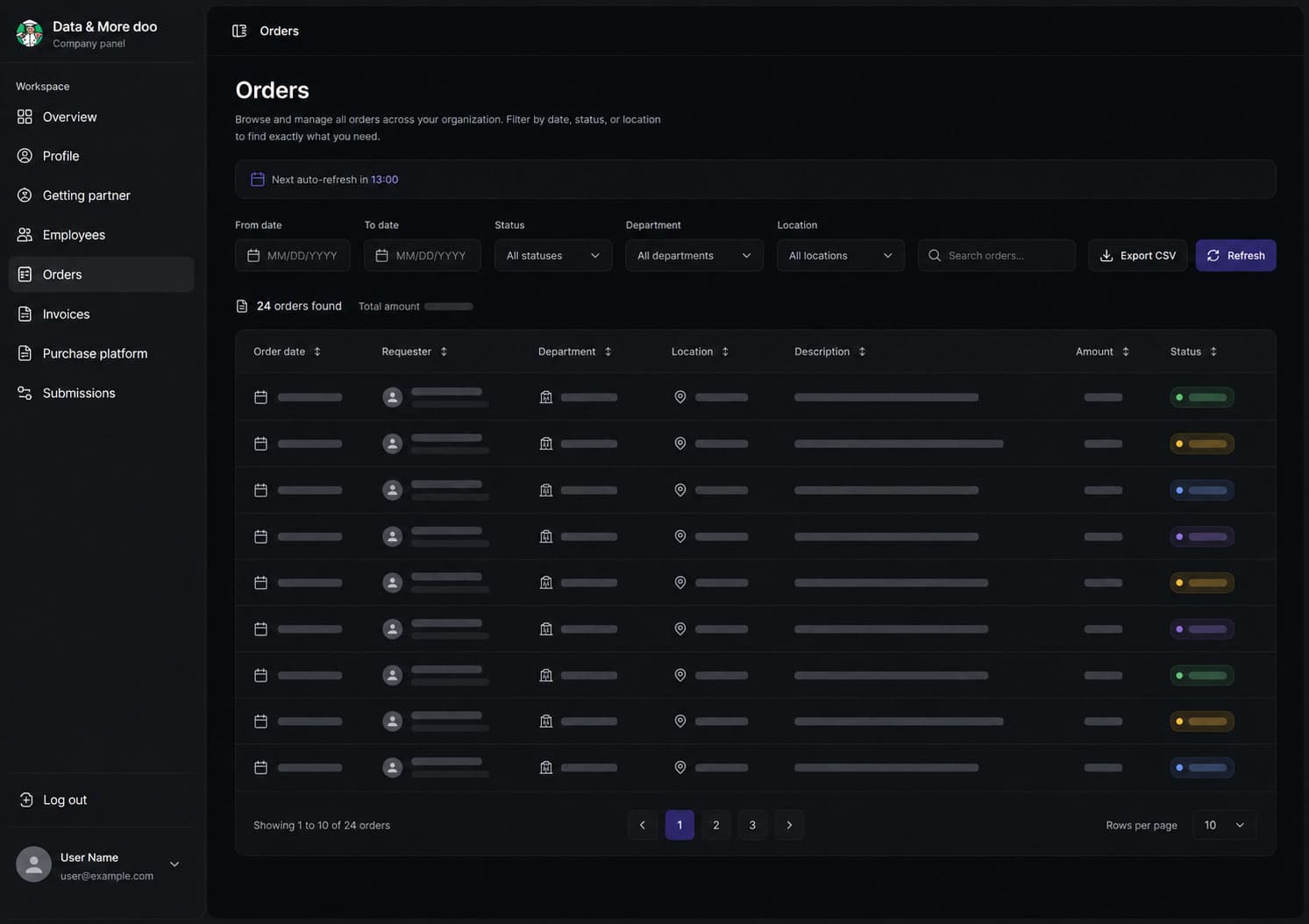Screen dimensions: 1309x924
Task: Sort by Location using its sort arrows
Action: click(725, 352)
